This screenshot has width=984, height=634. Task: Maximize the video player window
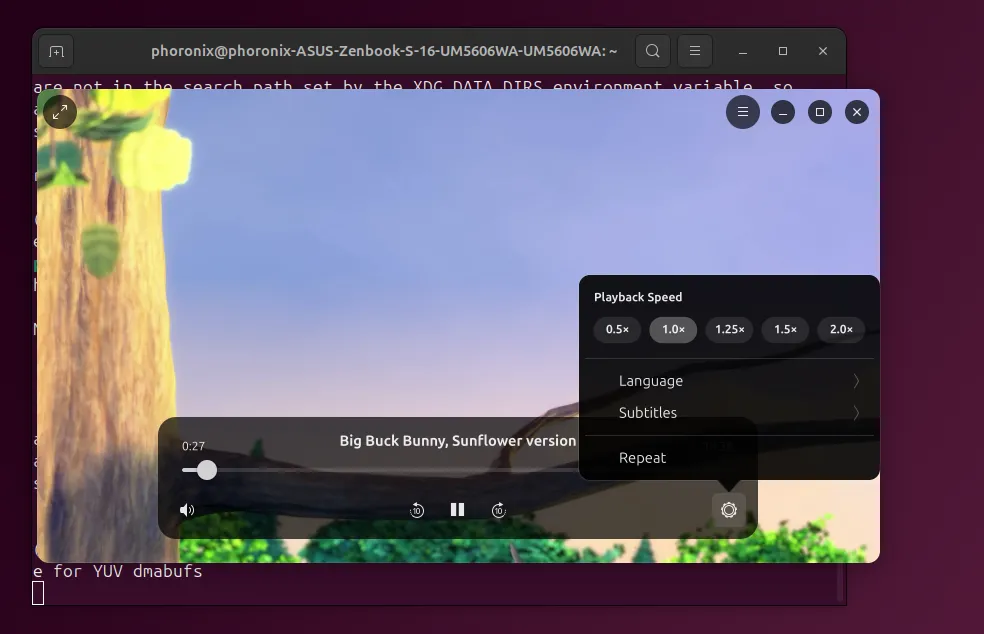[820, 112]
